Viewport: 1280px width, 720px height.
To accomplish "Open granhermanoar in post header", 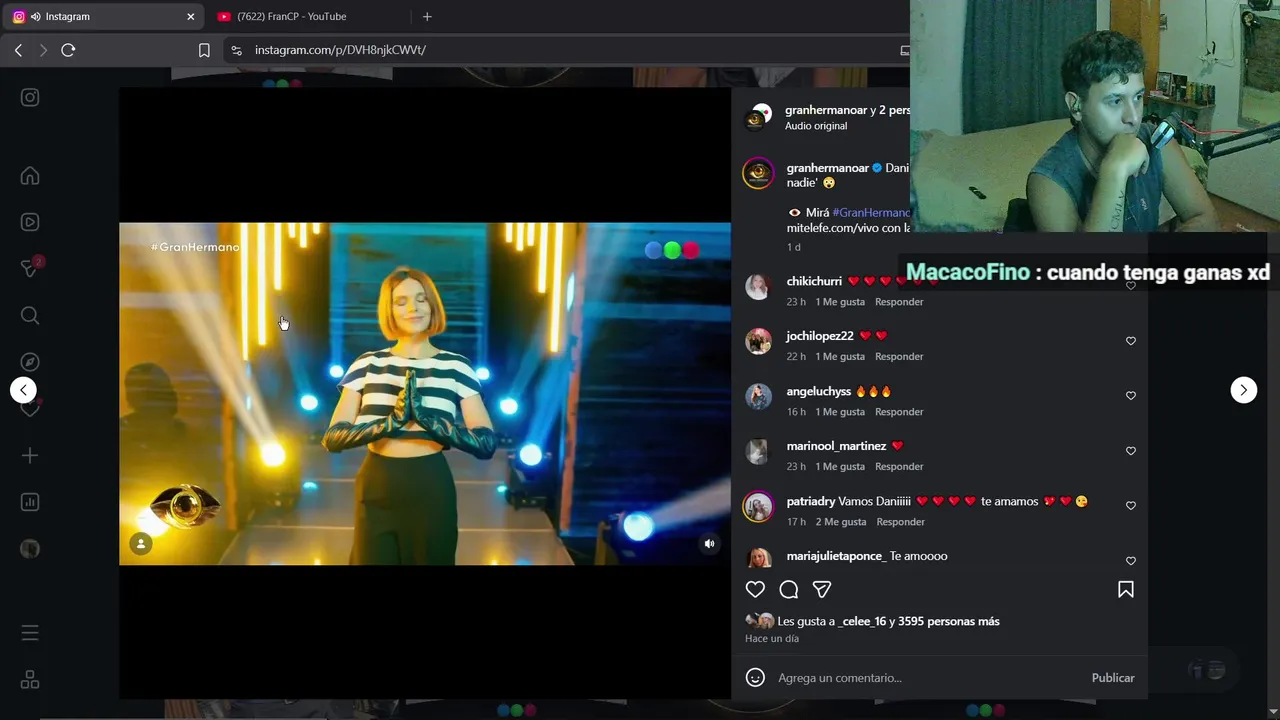I will [826, 110].
